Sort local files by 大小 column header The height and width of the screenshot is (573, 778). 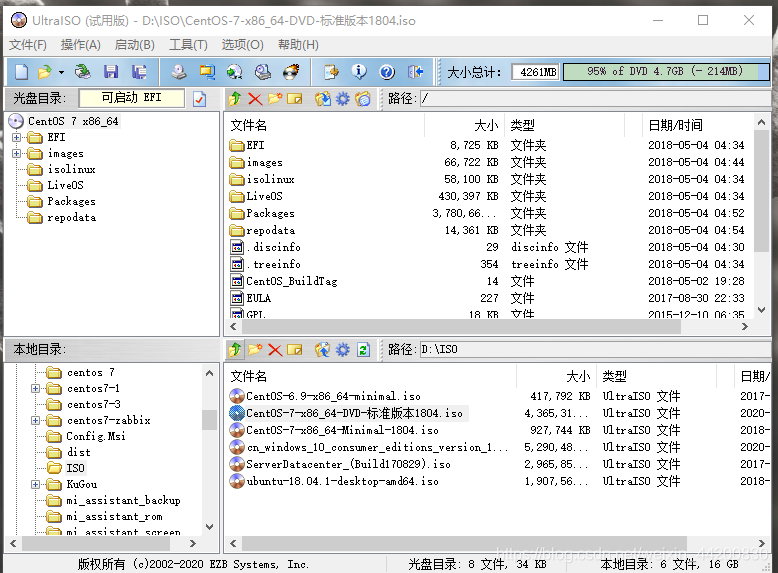(x=556, y=377)
